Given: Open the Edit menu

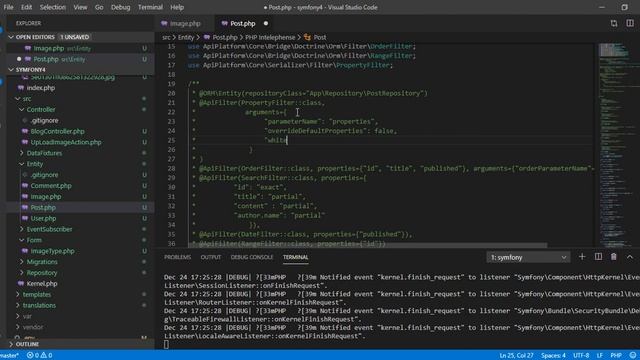Looking at the screenshot, I should (x=27, y=7).
